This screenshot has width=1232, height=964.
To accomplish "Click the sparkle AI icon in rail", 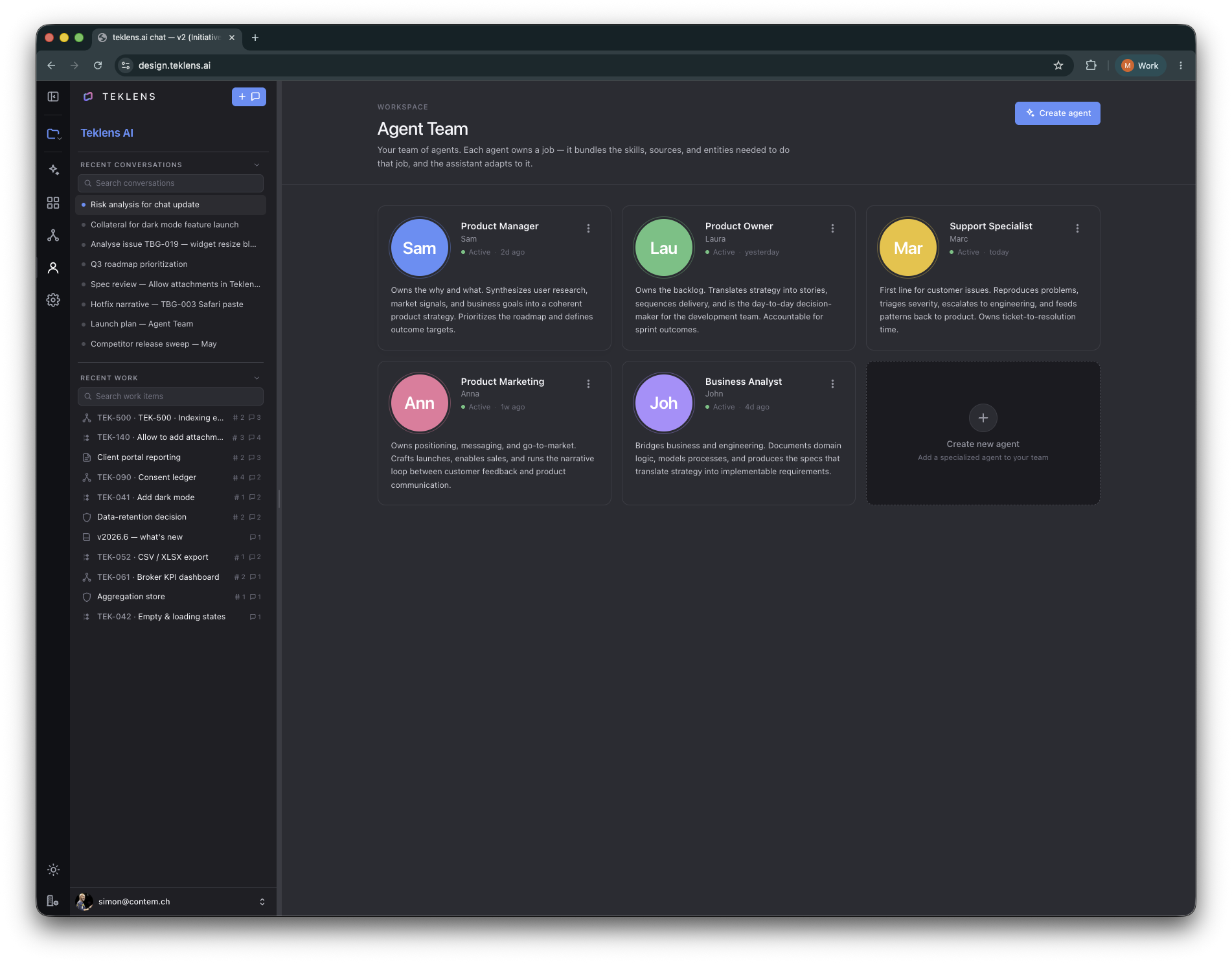I will coord(54,170).
